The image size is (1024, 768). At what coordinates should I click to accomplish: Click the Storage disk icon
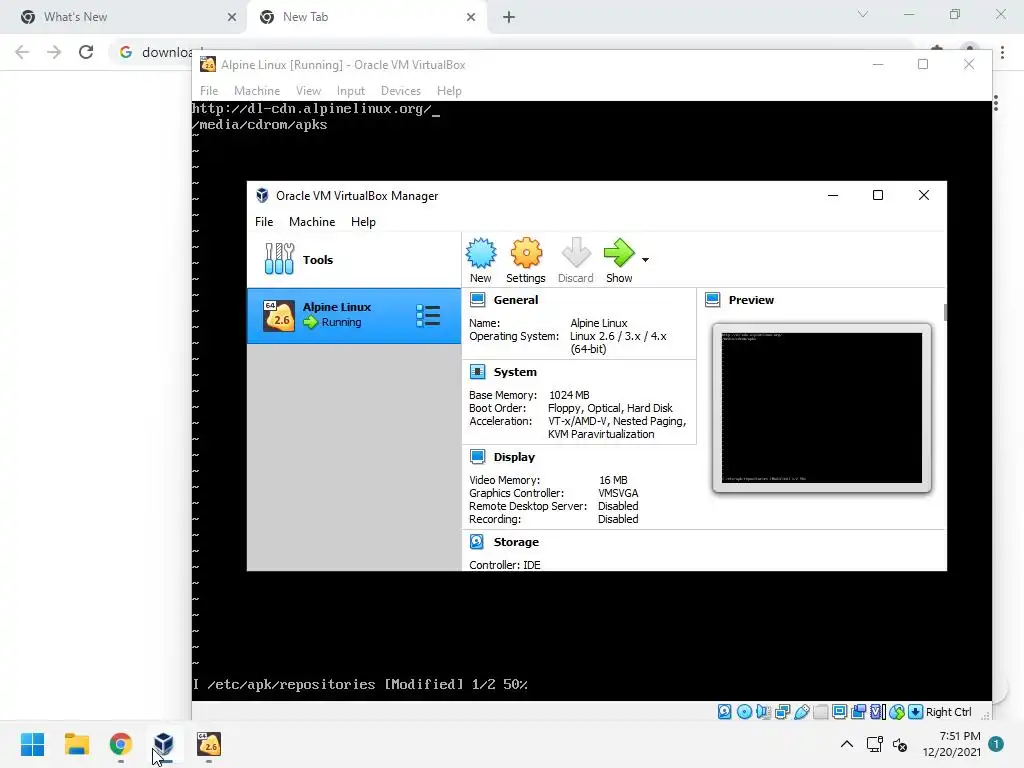pyautogui.click(x=477, y=541)
